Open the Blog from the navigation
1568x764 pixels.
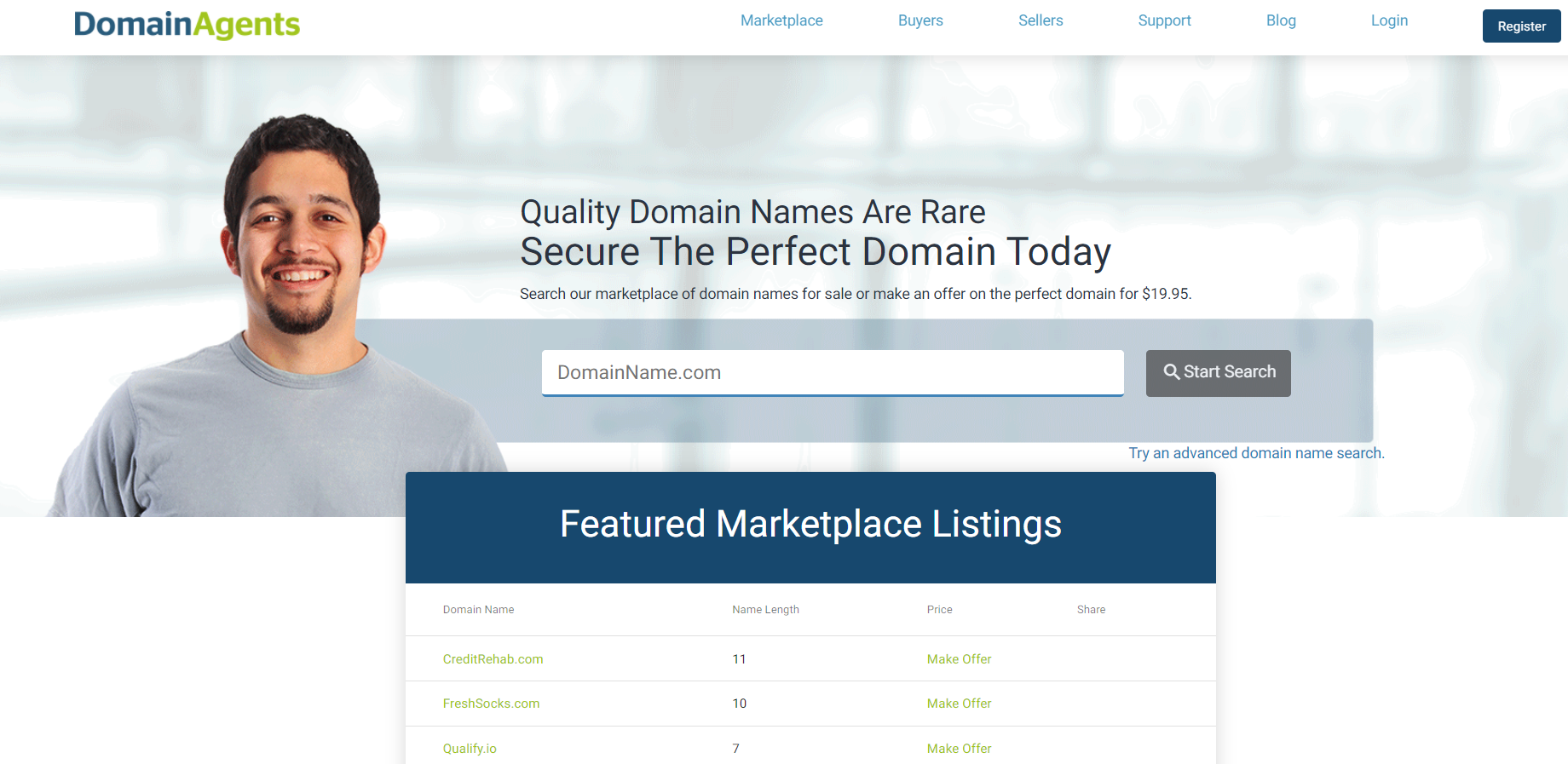click(1281, 20)
